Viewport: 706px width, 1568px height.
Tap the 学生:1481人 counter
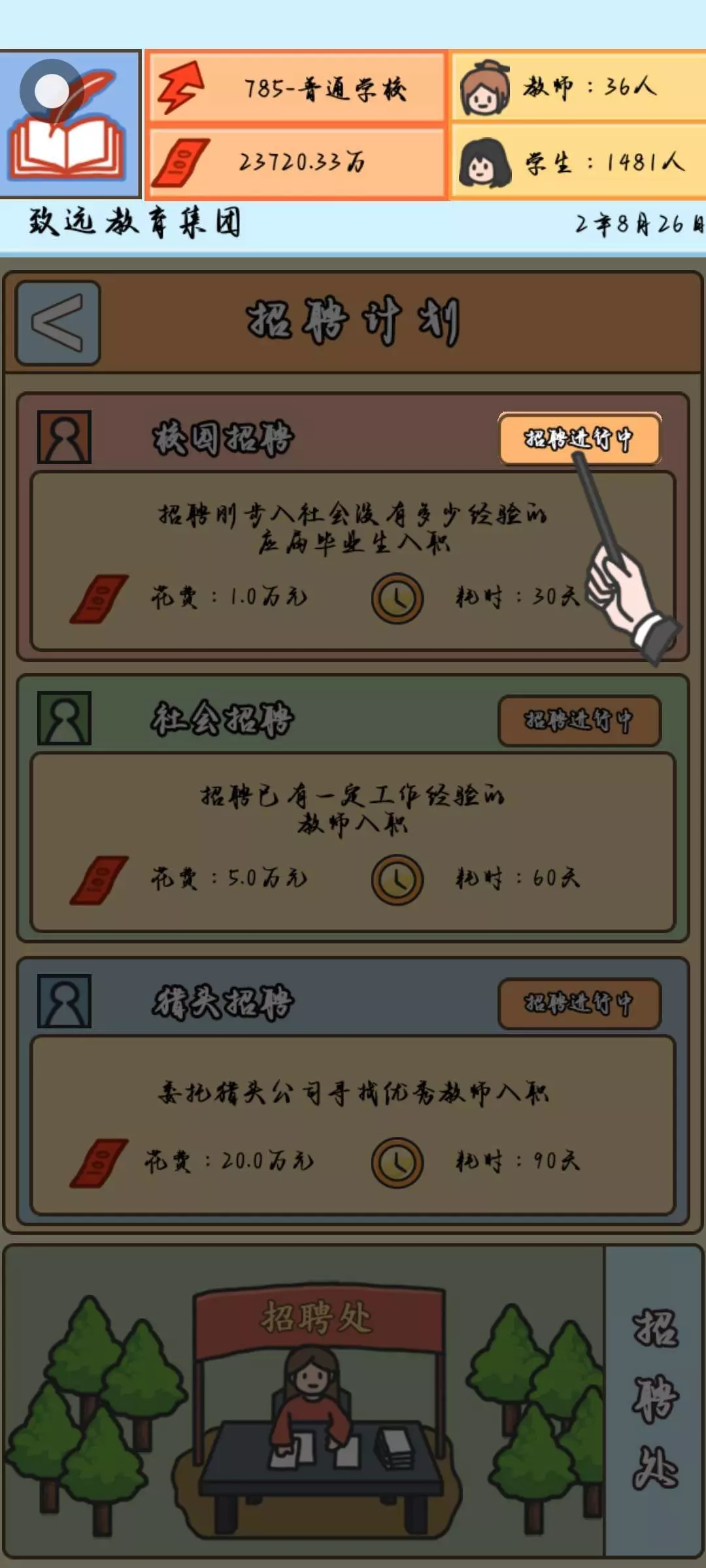coord(605,162)
